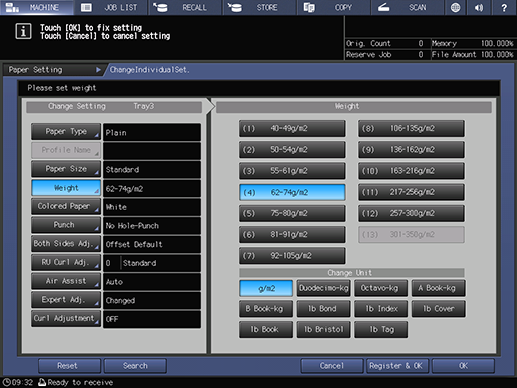
Task: Select weight (1) 40-49g/m2
Action: coord(292,128)
